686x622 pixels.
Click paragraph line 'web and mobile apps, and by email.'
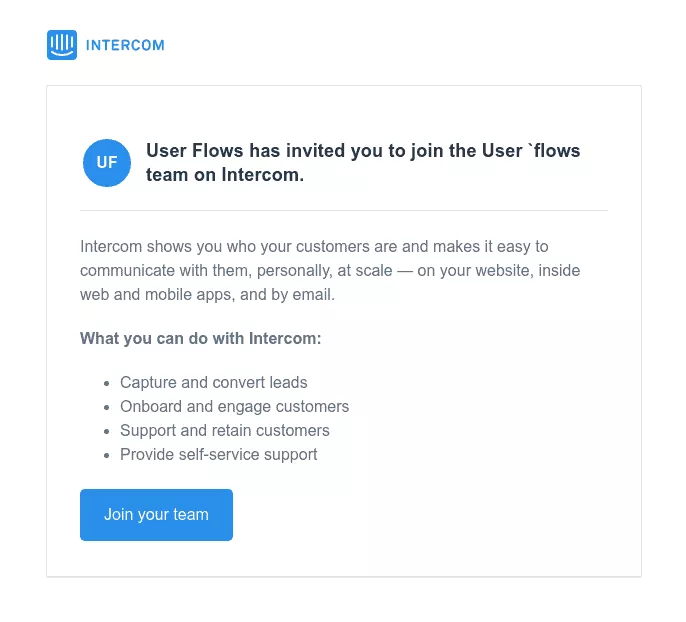pos(207,294)
